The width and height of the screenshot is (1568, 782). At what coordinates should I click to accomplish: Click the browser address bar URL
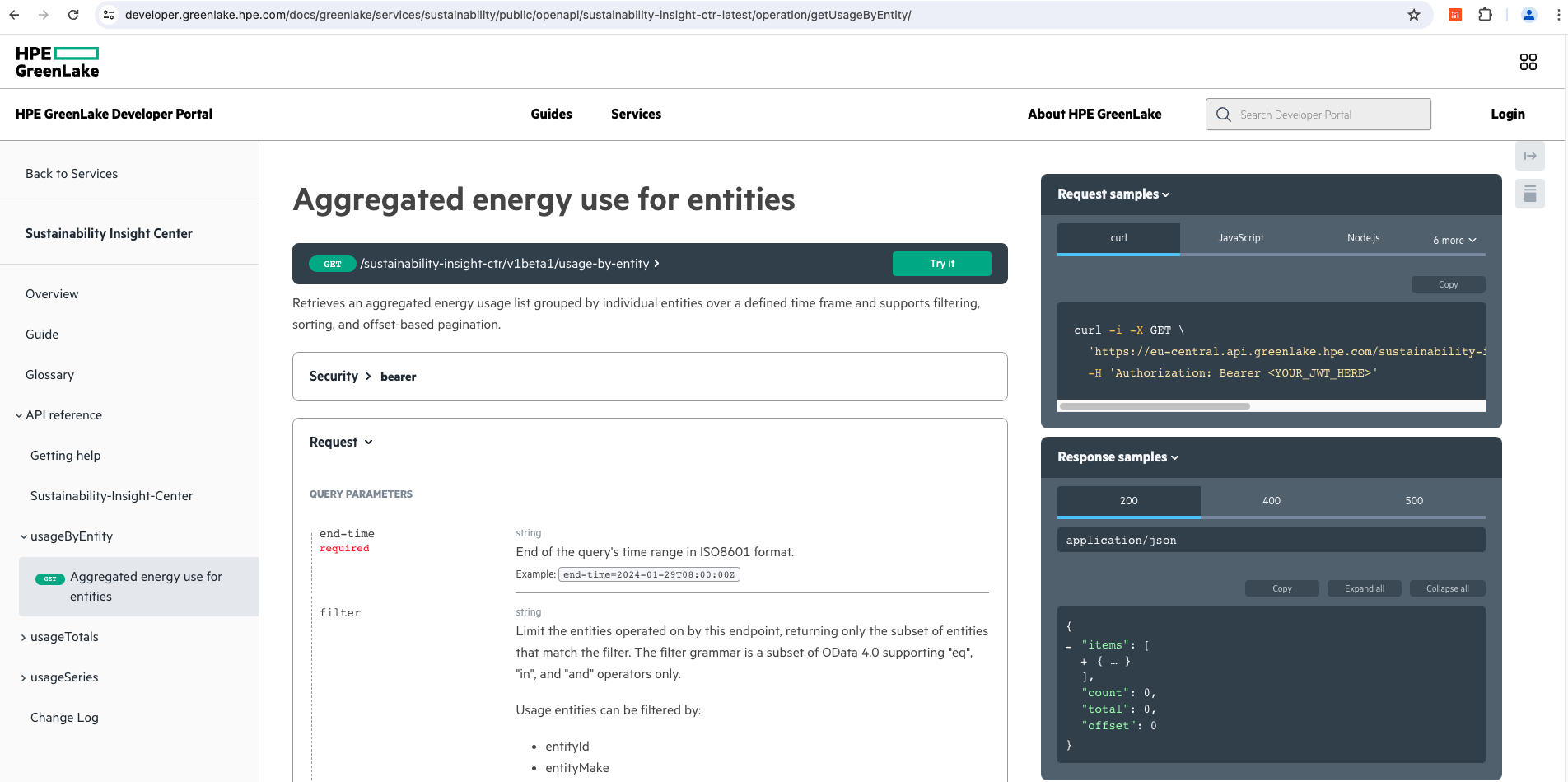coord(518,15)
